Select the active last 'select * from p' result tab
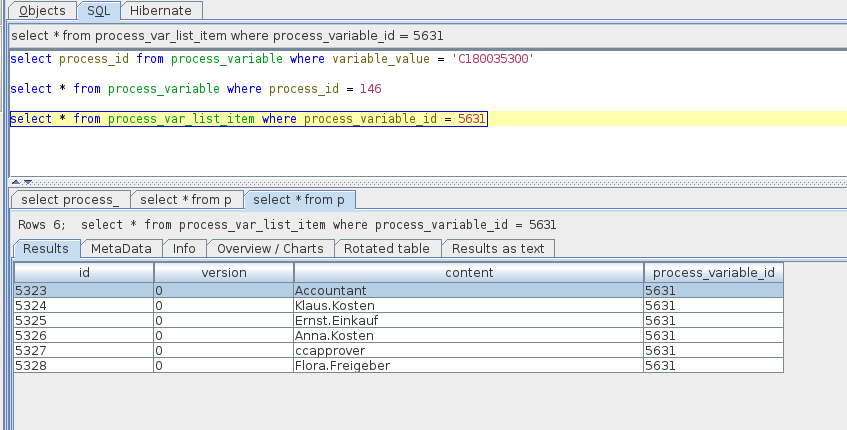 [299, 200]
